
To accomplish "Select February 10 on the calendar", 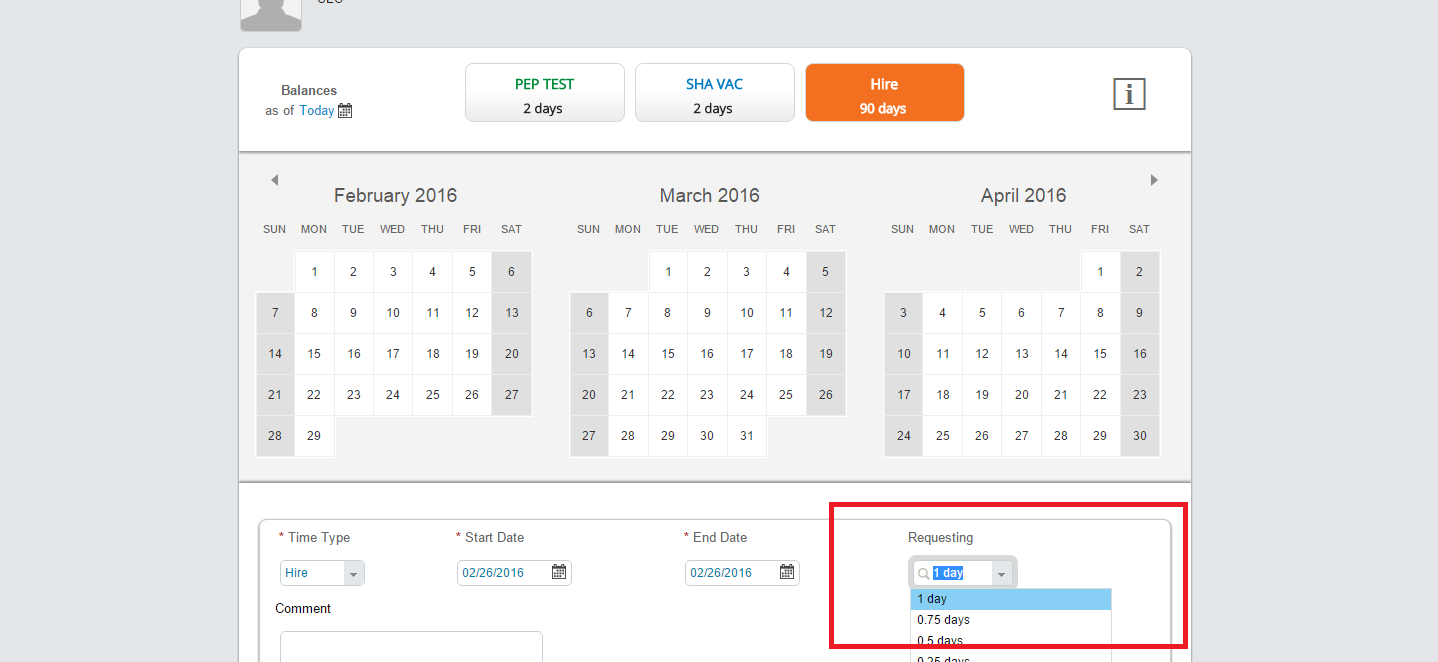I will click(393, 313).
